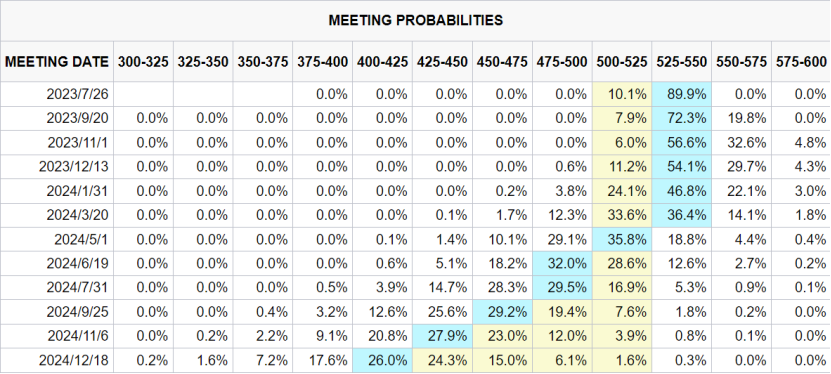Image resolution: width=831 pixels, height=374 pixels.
Task: Select the blue 26.0% cell
Action: pos(382,361)
